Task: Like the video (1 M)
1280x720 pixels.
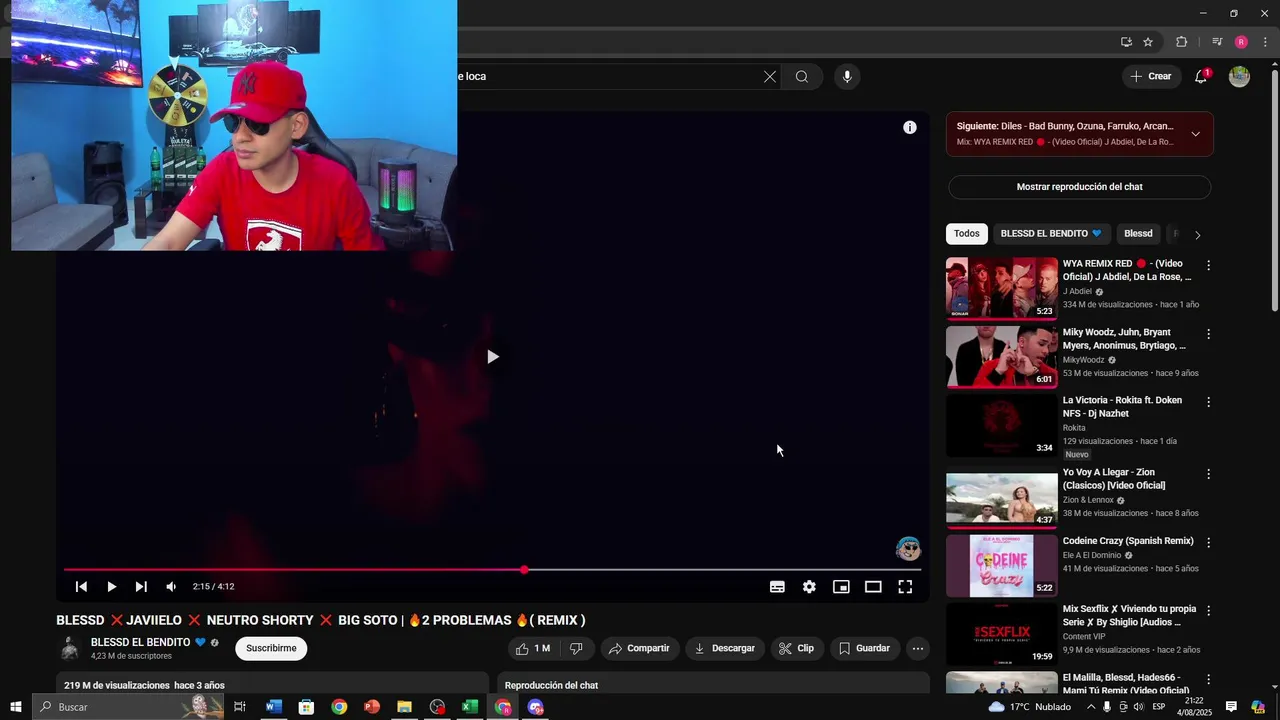Action: (x=533, y=648)
